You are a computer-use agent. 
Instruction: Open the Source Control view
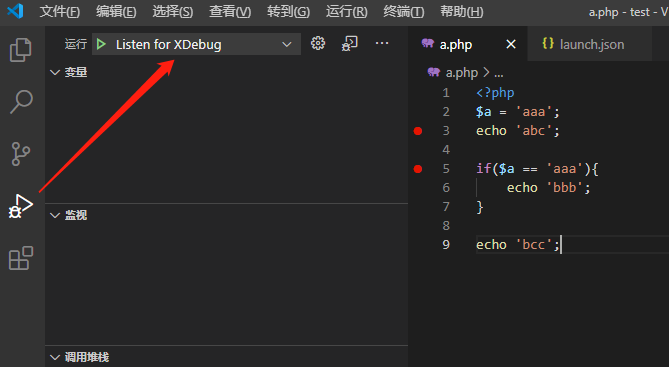click(x=20, y=154)
